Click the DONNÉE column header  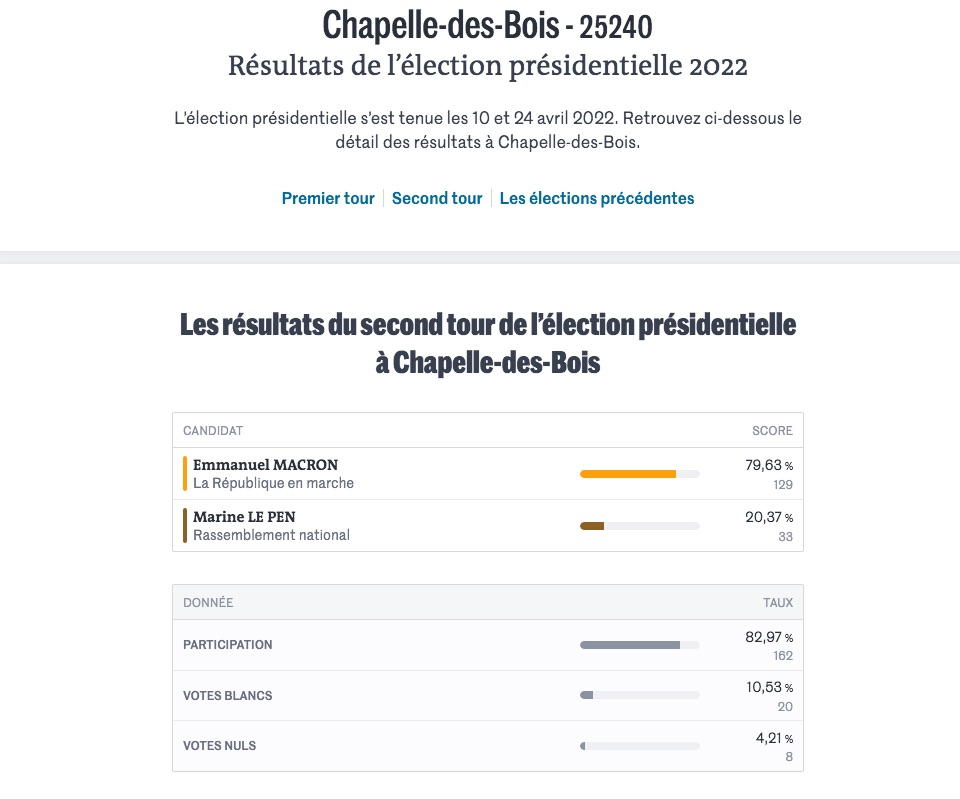[x=208, y=602]
